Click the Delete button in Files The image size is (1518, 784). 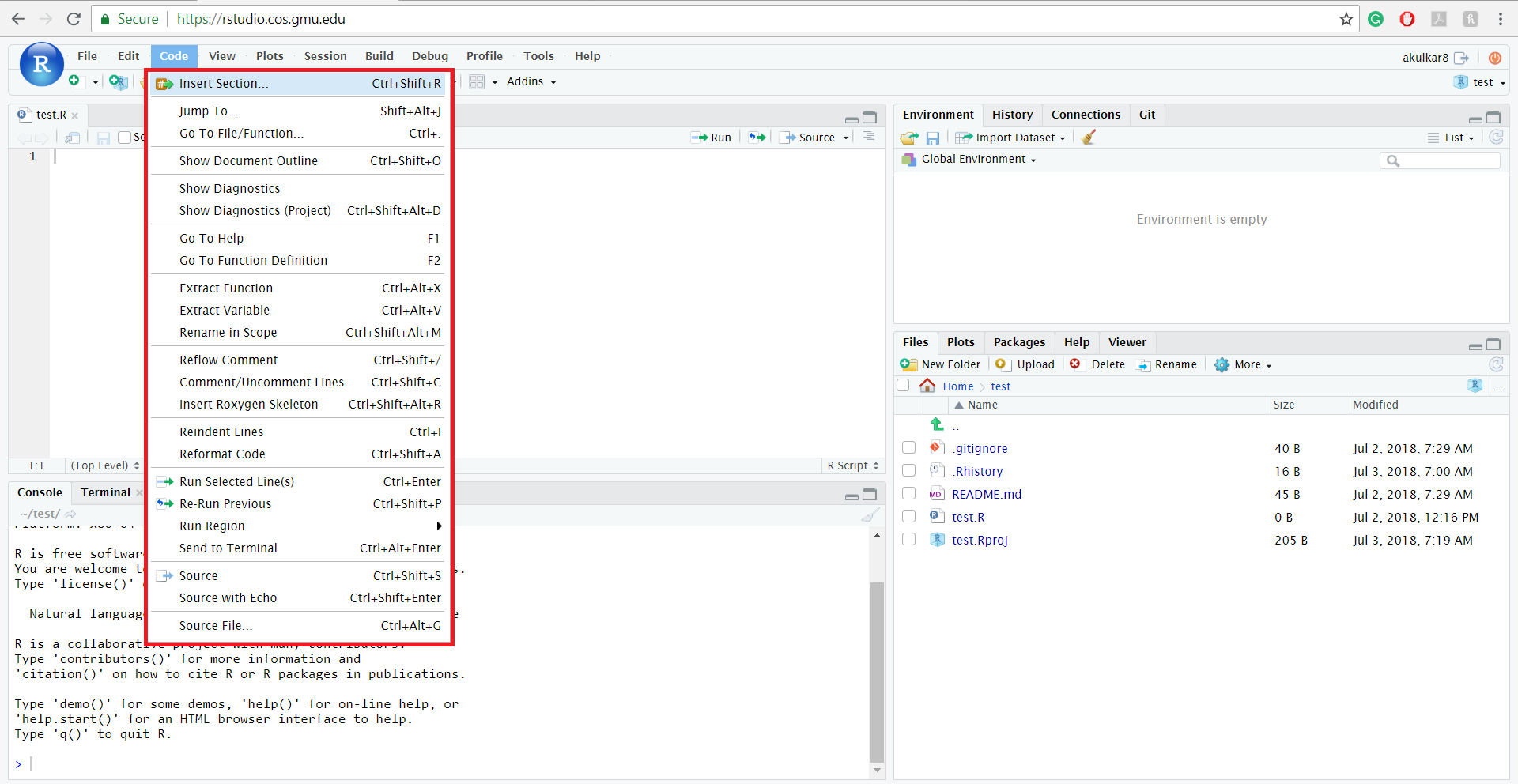(1097, 364)
